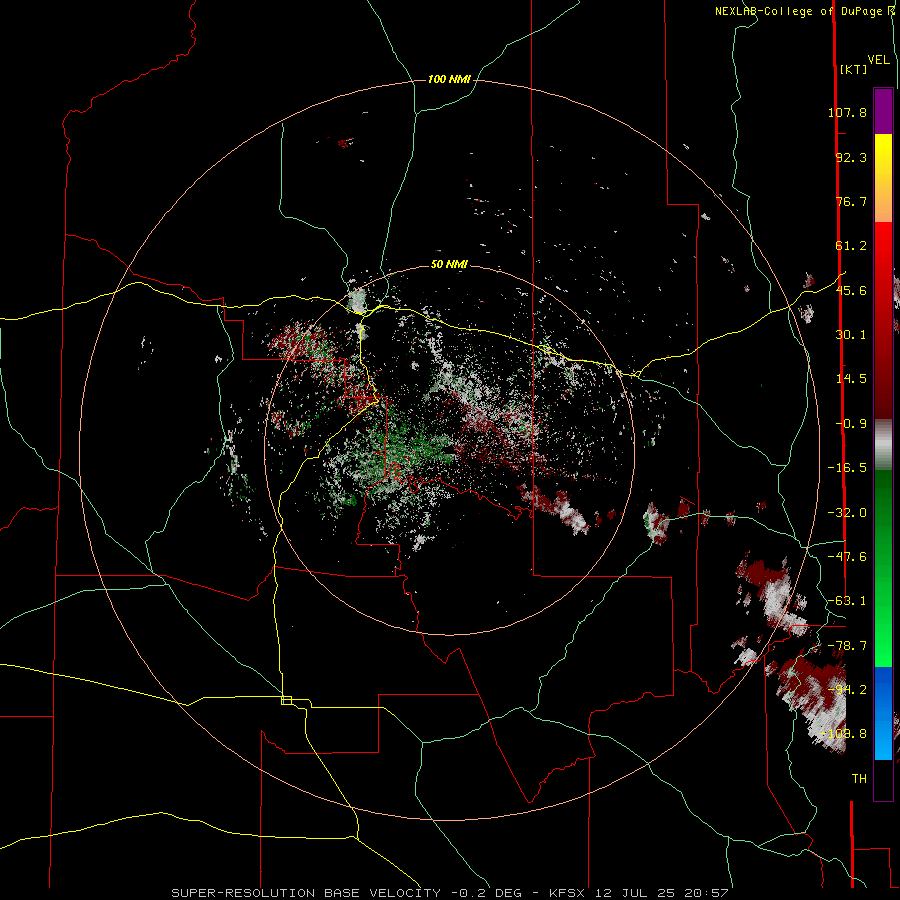
Task: Click the KFSX station identifier in caption
Action: [x=568, y=893]
